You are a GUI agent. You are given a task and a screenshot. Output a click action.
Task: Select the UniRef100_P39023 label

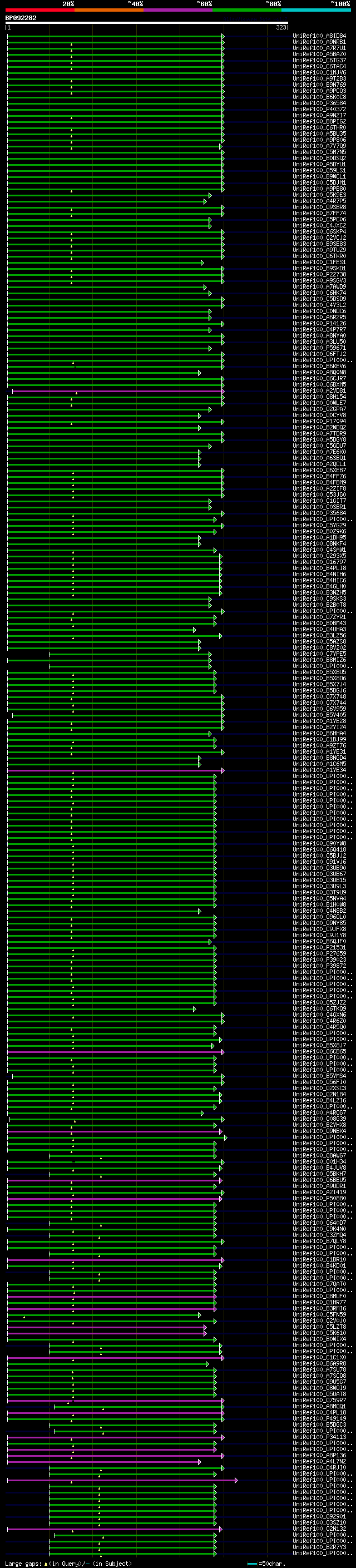coord(319,960)
